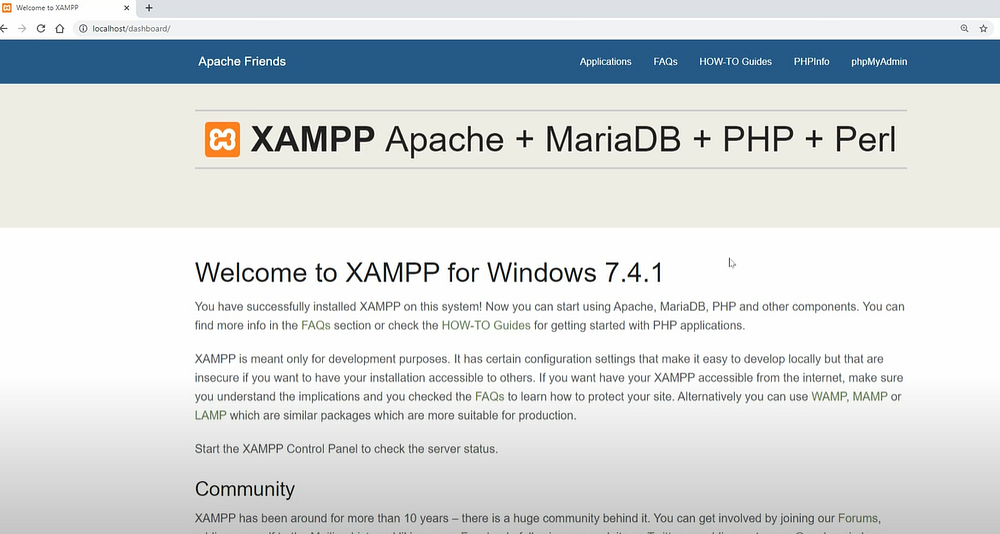This screenshot has width=1000, height=534.
Task: Open phpMyAdmin in the navigation bar
Action: (879, 62)
